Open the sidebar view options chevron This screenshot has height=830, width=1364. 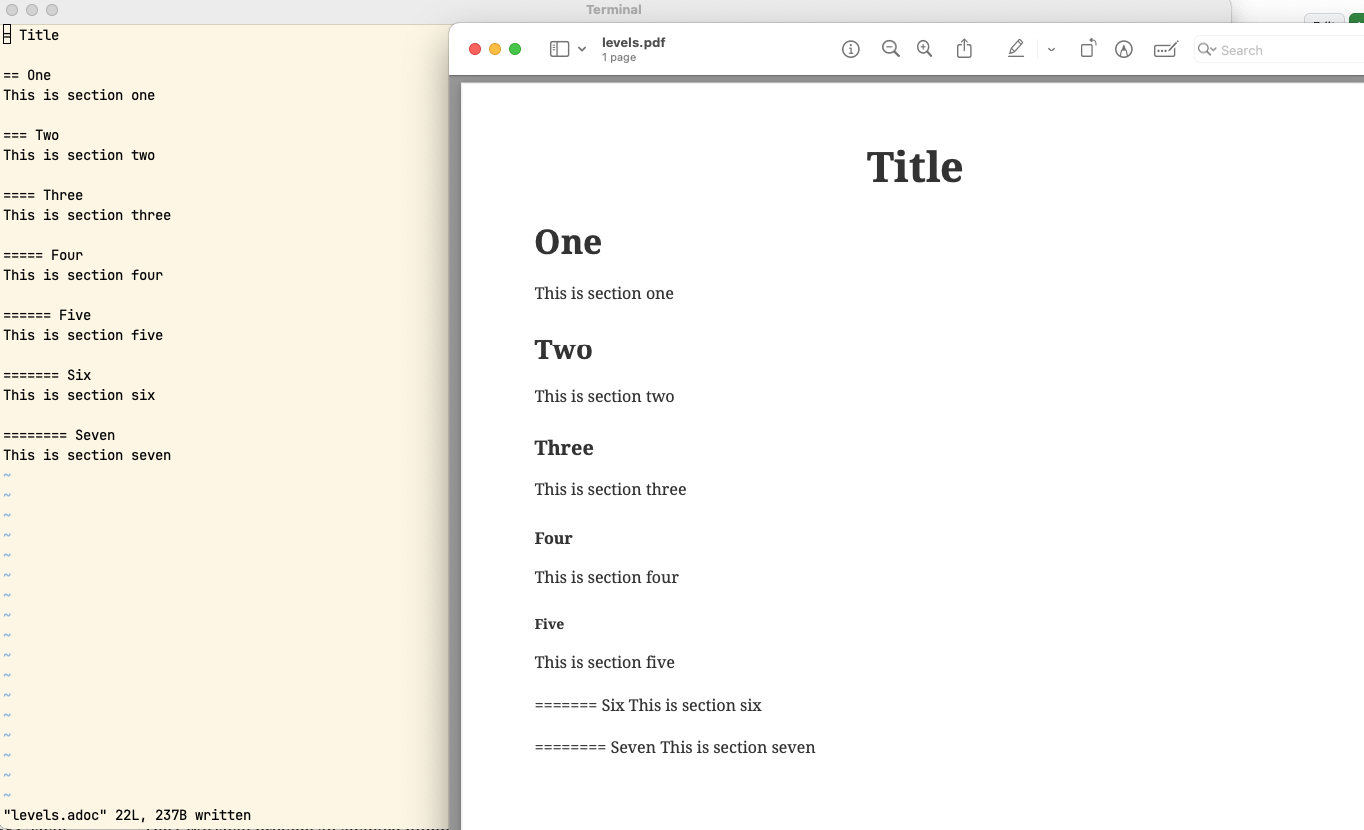tap(582, 48)
